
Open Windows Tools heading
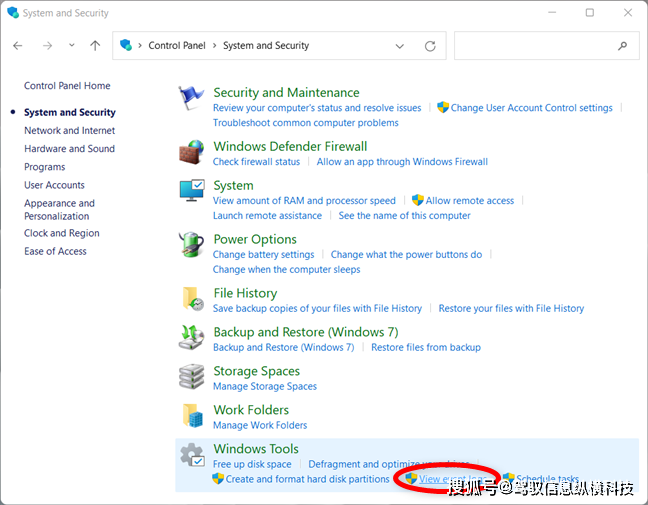coord(256,449)
